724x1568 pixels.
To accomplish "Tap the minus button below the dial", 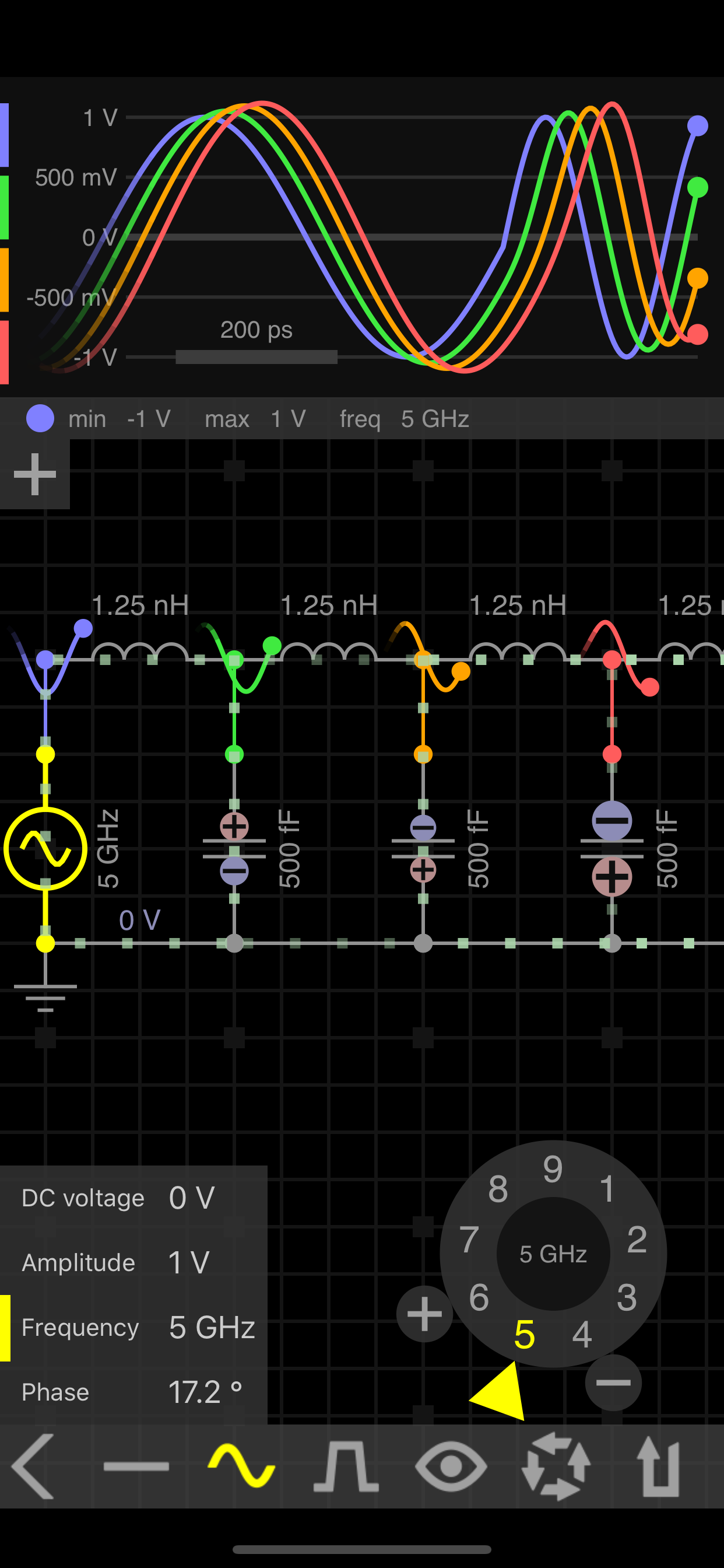I will coord(613,1382).
